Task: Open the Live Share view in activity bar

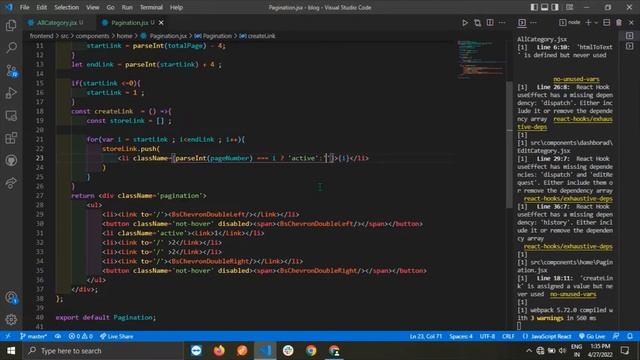Action: 11,182
